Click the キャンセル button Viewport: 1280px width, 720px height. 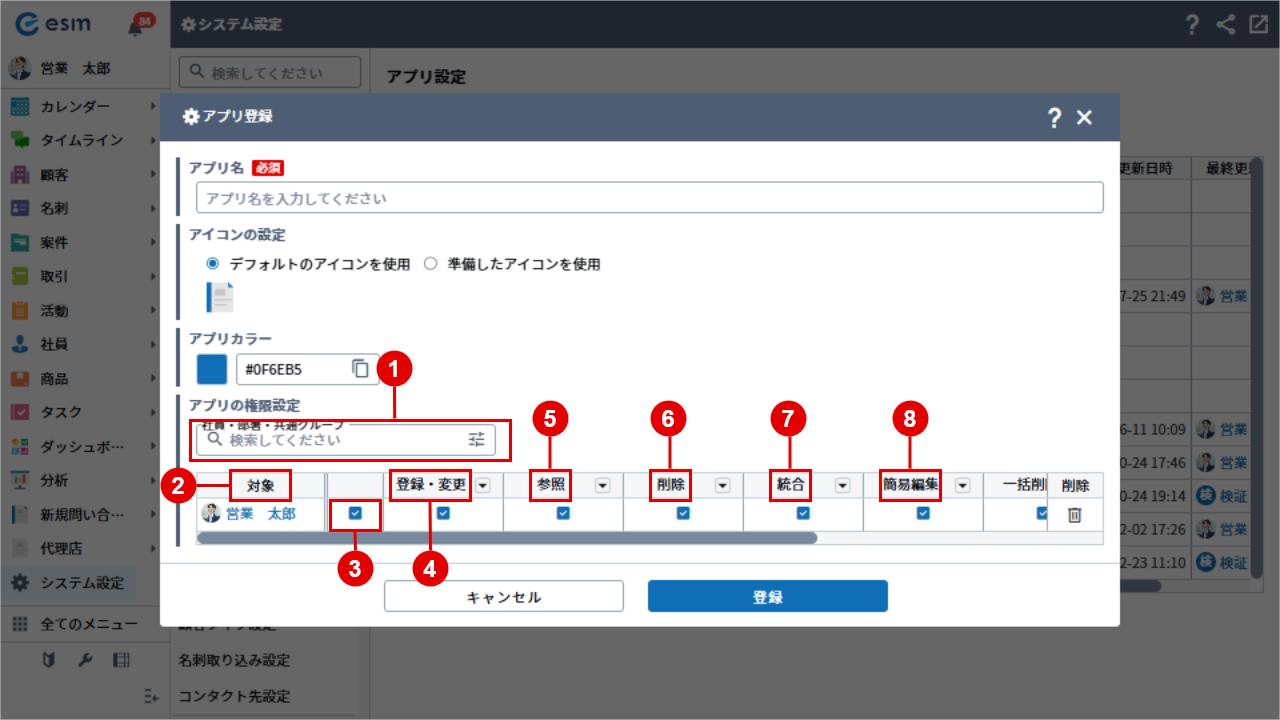click(x=504, y=597)
